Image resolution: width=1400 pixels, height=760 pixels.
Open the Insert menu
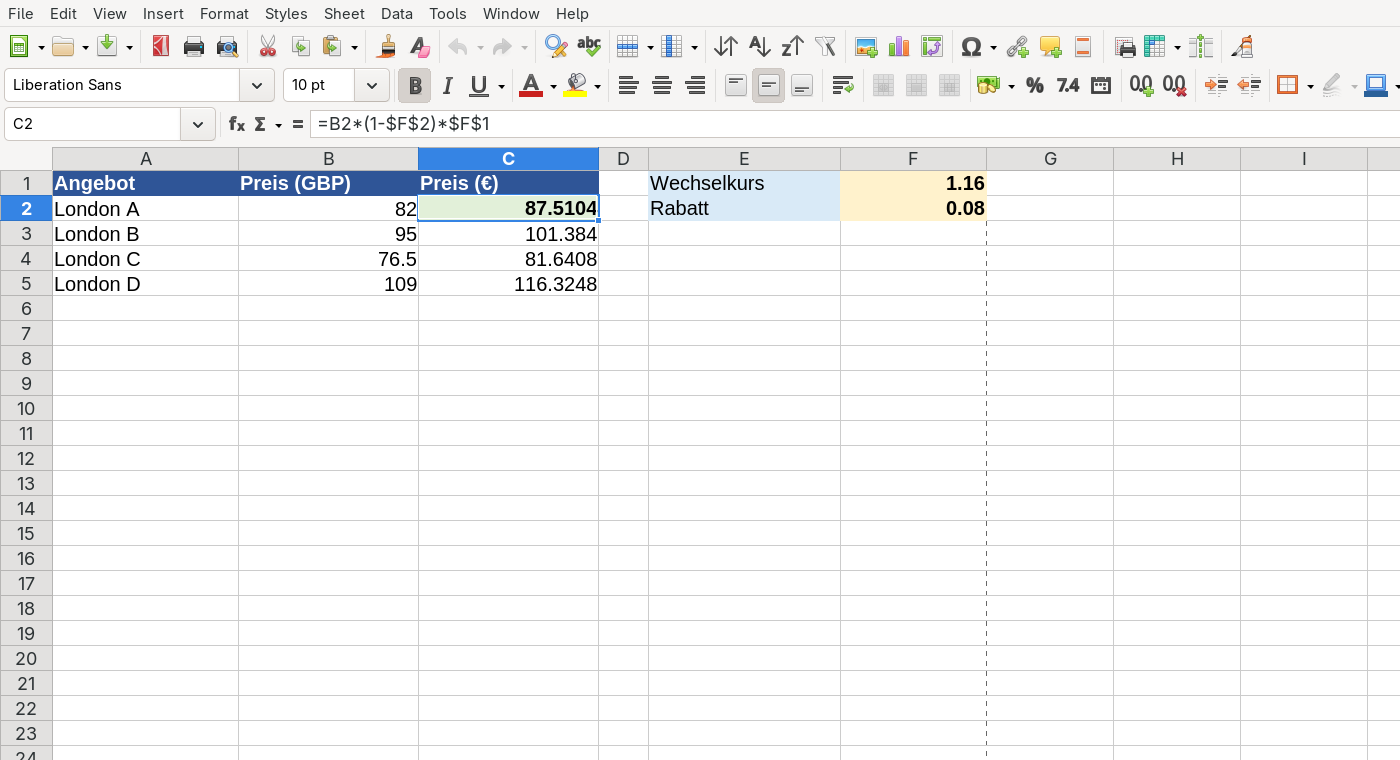(x=163, y=13)
